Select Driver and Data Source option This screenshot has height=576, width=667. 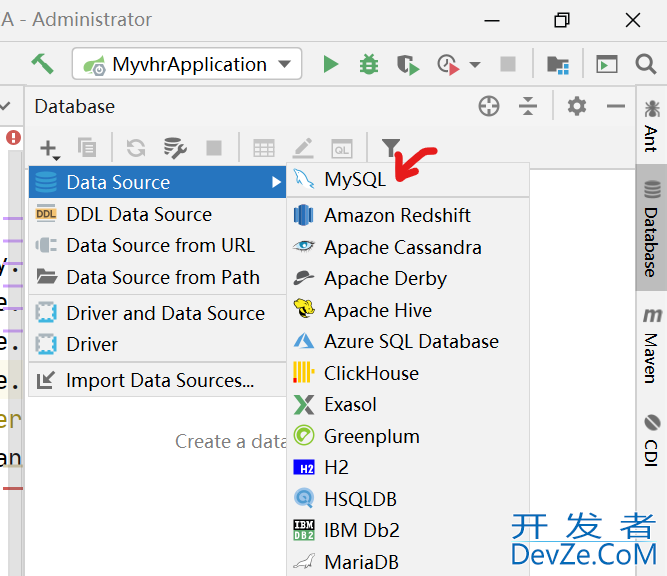pyautogui.click(x=157, y=313)
